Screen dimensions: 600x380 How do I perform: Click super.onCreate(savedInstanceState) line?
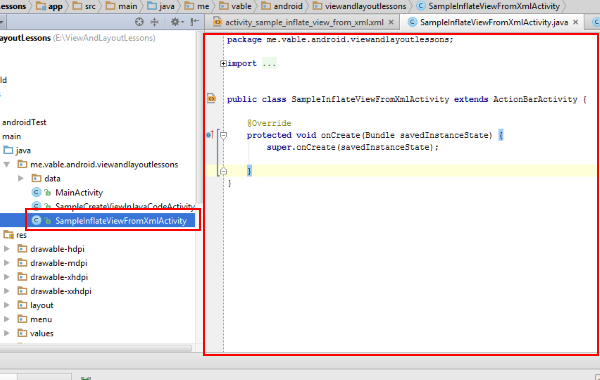point(352,147)
